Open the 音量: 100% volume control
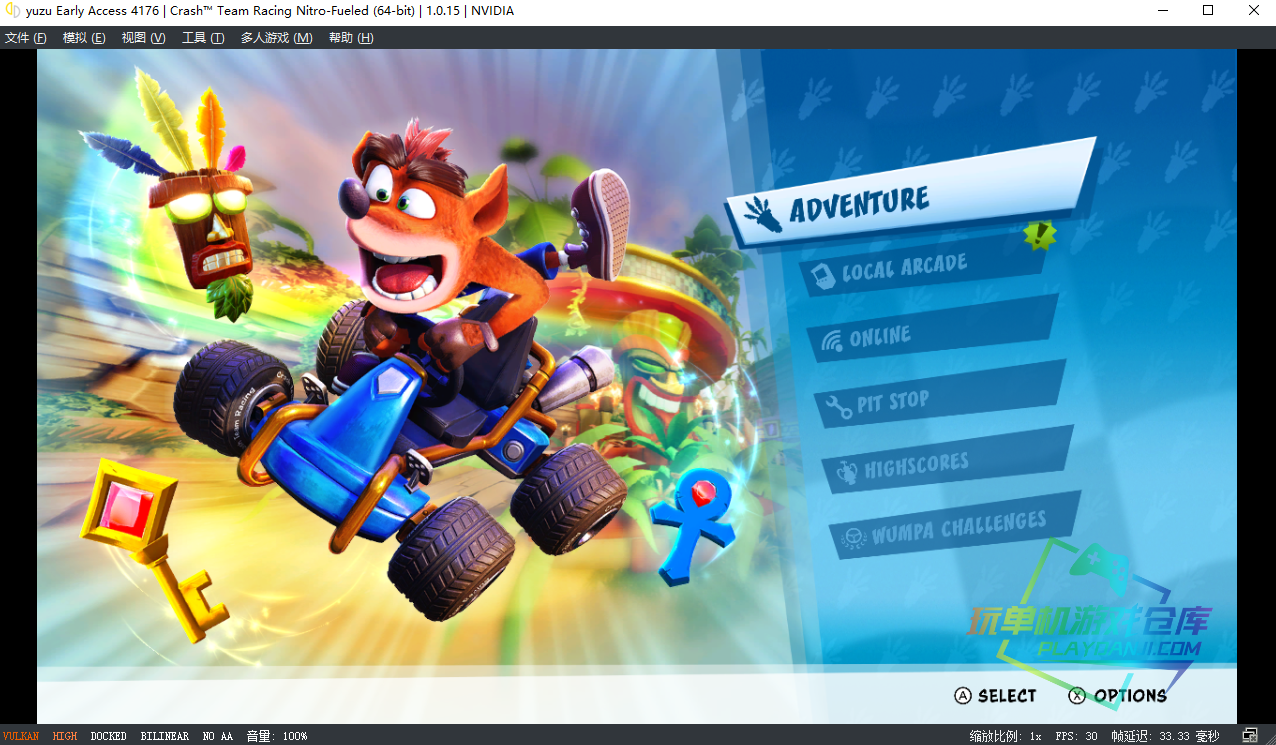Screen dimensions: 1276x745 [277, 736]
